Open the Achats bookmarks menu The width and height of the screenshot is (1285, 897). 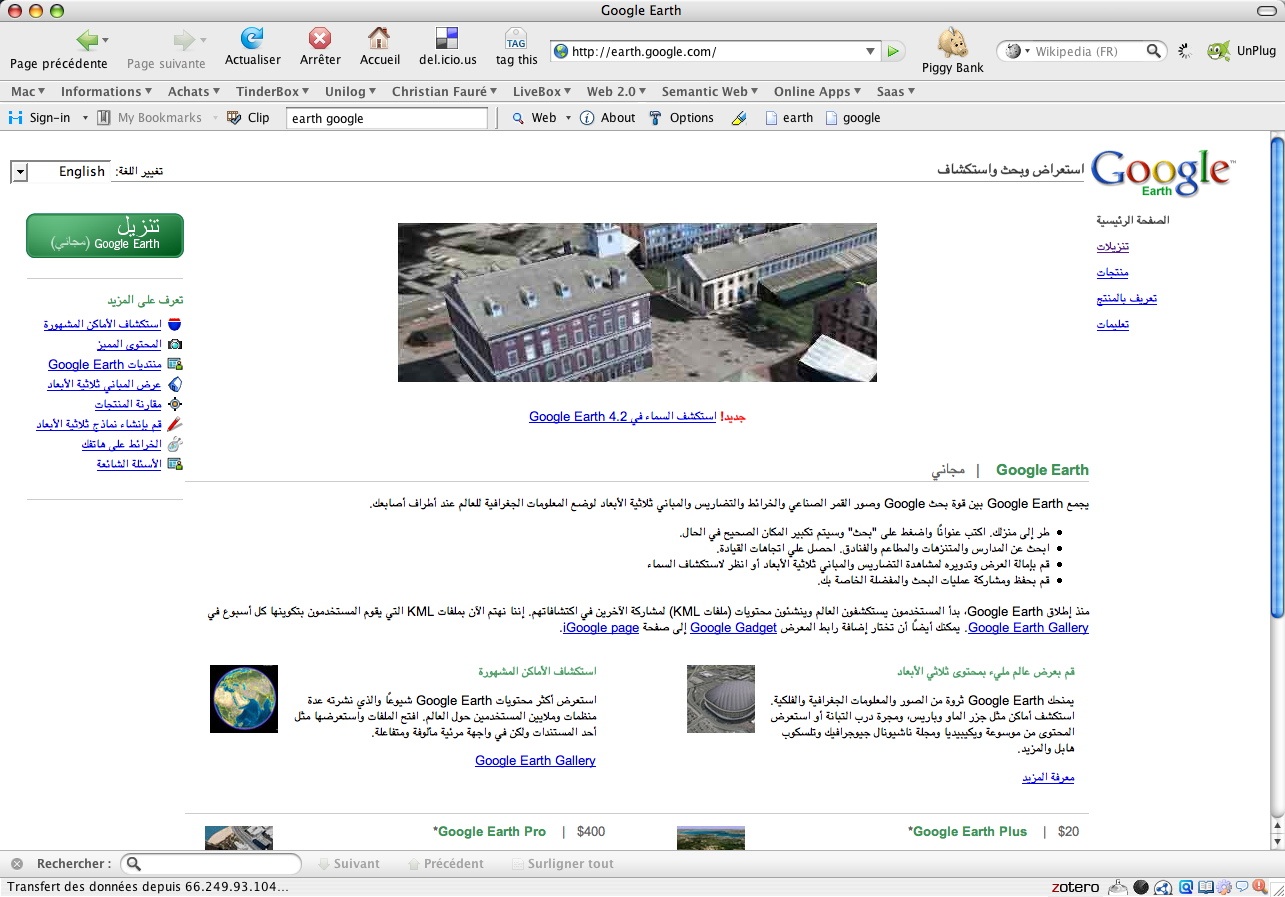(x=194, y=91)
